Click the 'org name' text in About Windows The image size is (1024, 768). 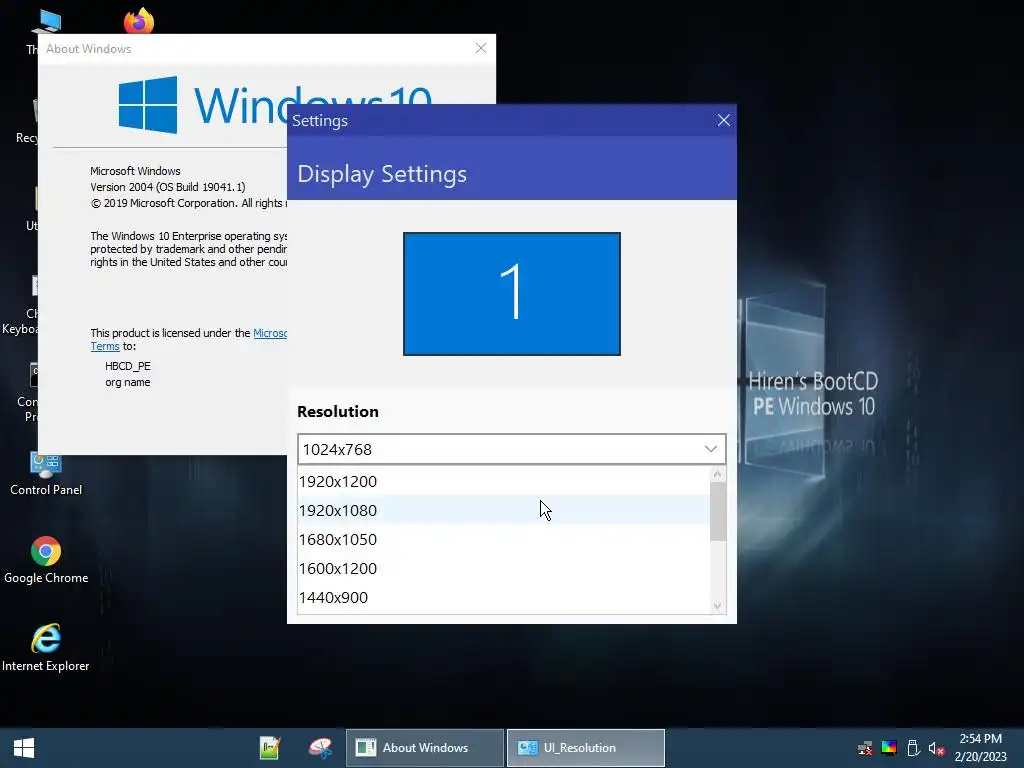pos(127,382)
